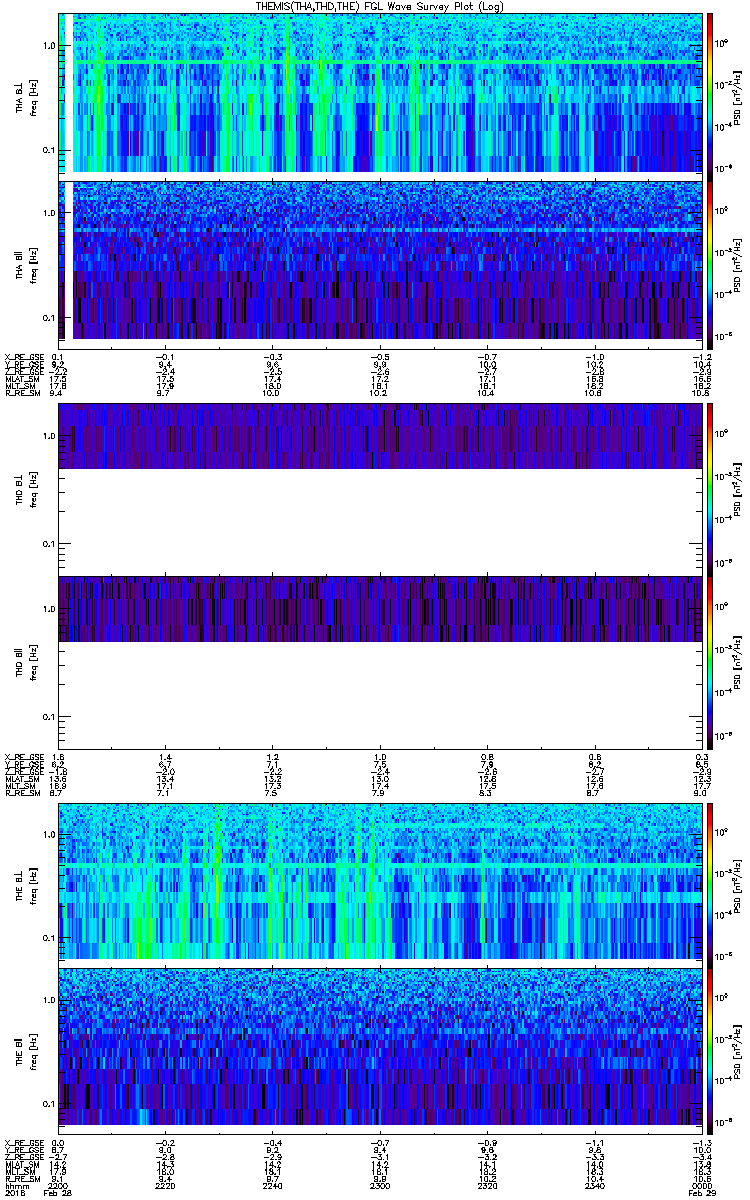Viewport: 750px width, 1200px height.
Task: Click the R_RE_SM row label under the THA panels
Action: (21, 394)
